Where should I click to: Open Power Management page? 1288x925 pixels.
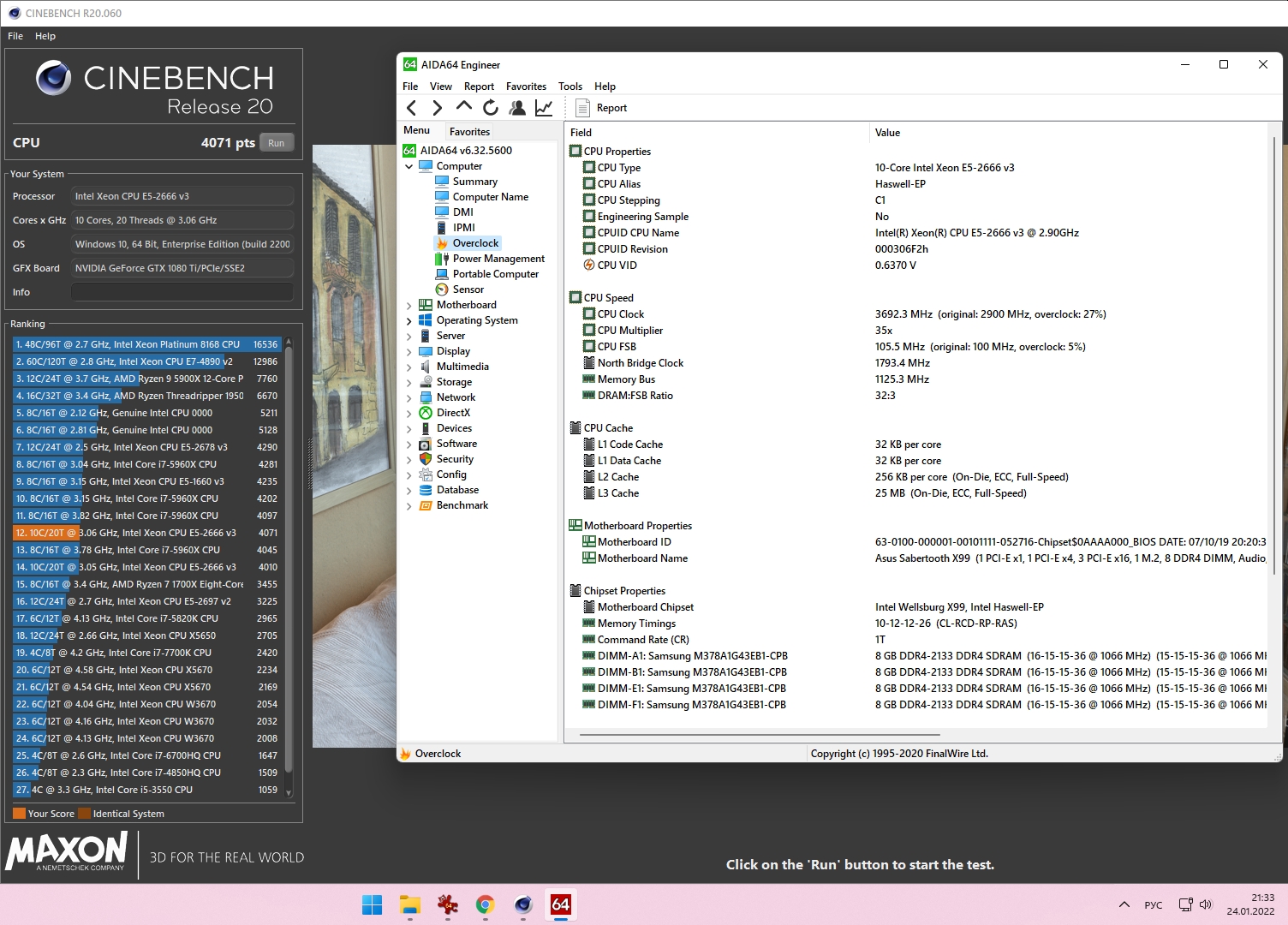[498, 259]
